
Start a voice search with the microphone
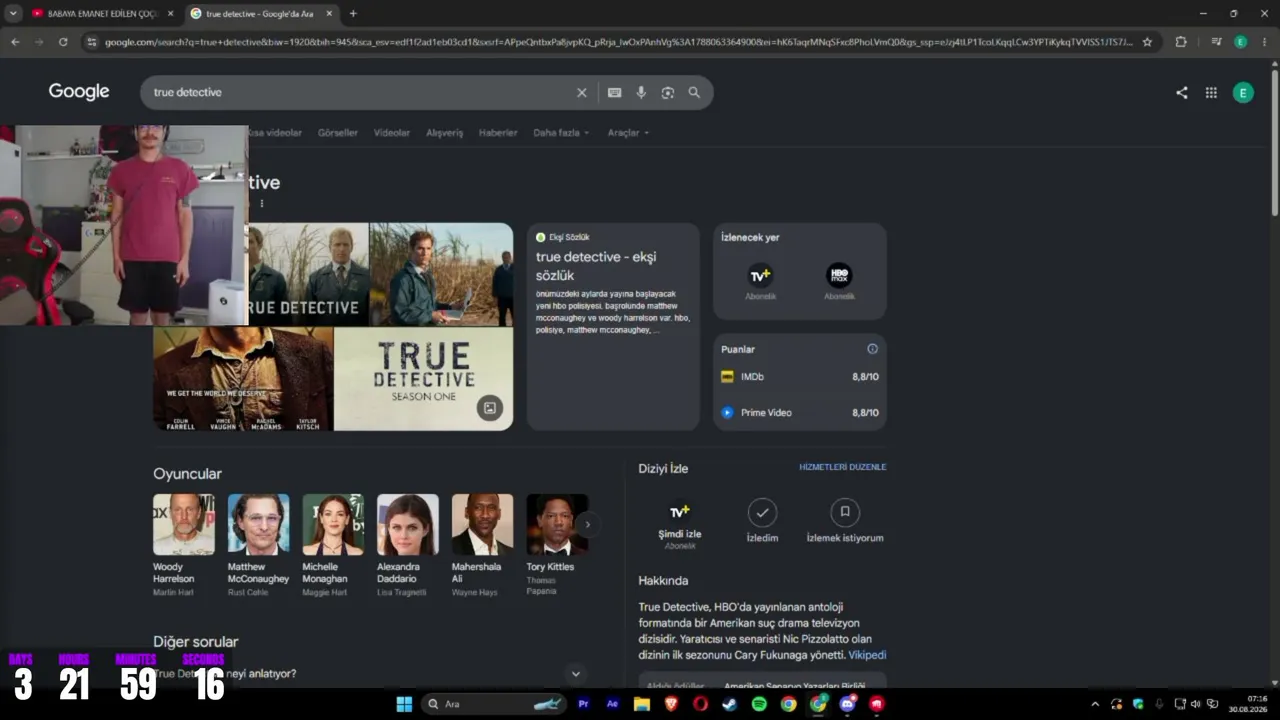641,93
